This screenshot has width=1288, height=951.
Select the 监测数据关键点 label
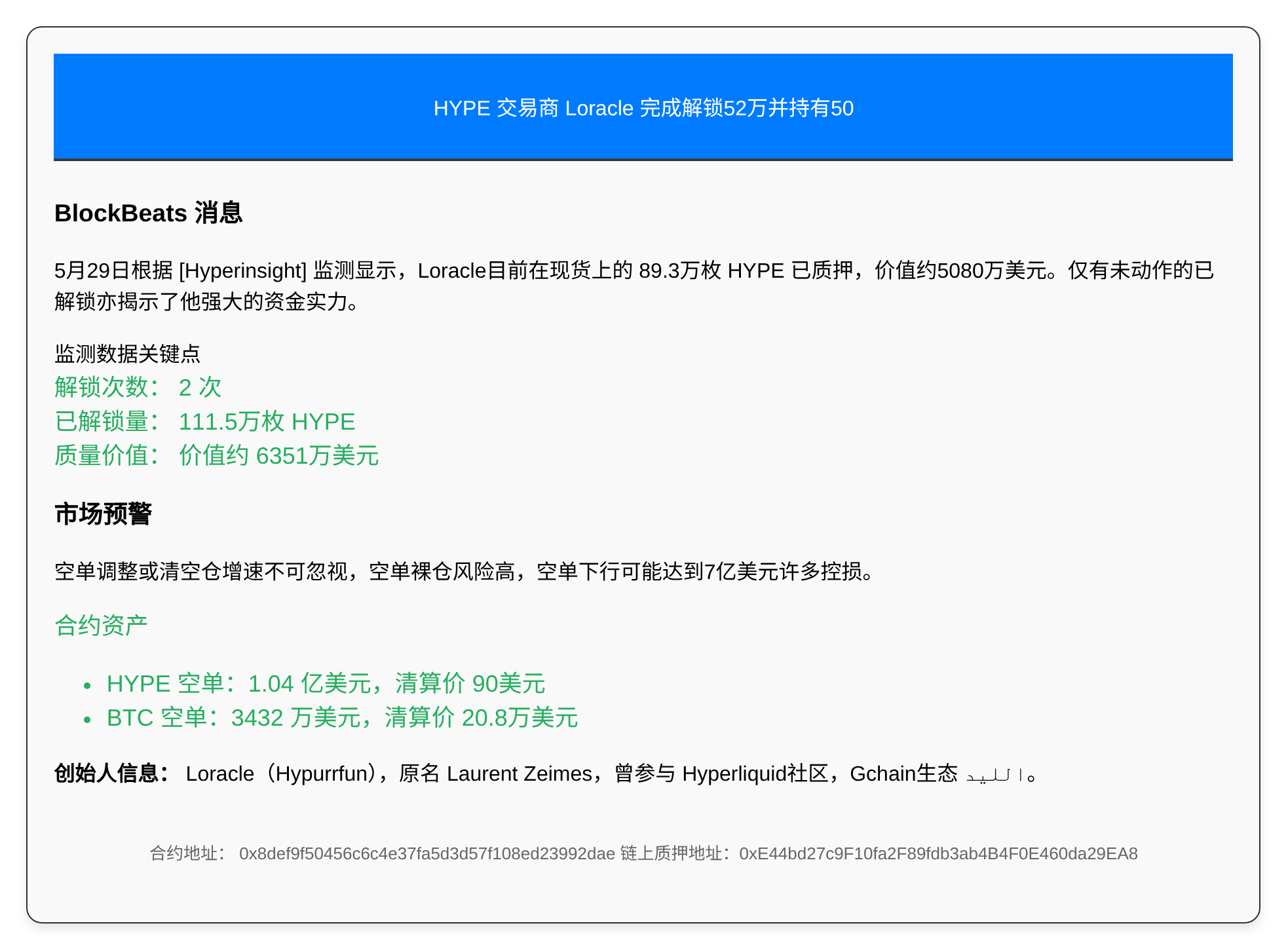(128, 354)
